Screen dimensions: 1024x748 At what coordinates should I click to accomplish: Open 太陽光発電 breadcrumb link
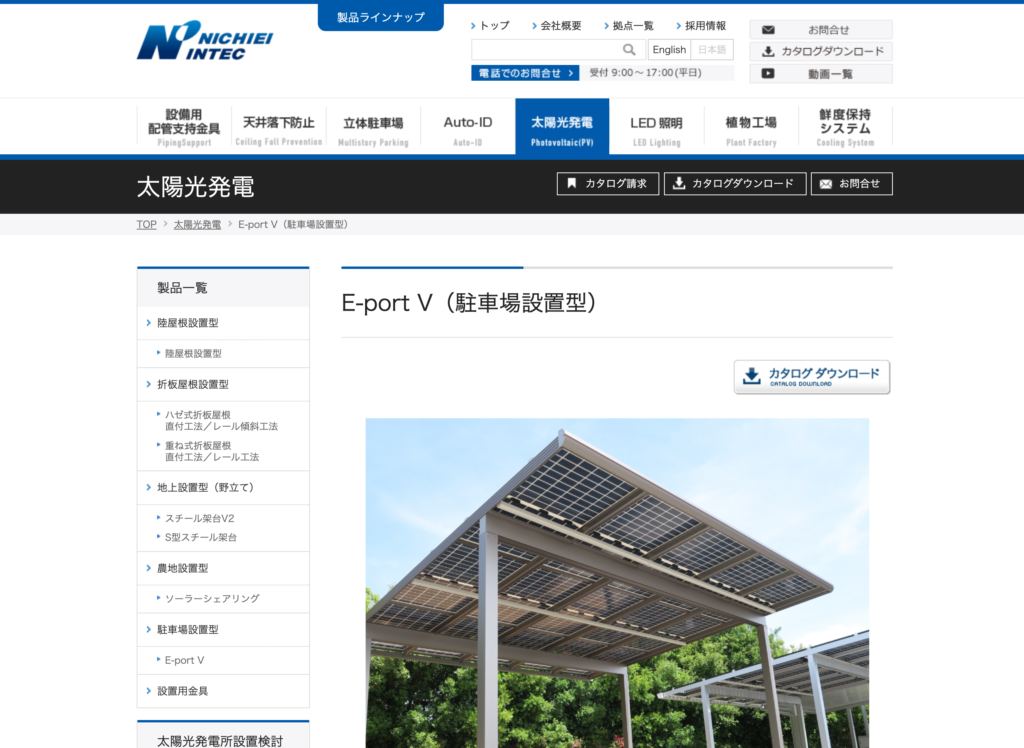click(x=197, y=225)
